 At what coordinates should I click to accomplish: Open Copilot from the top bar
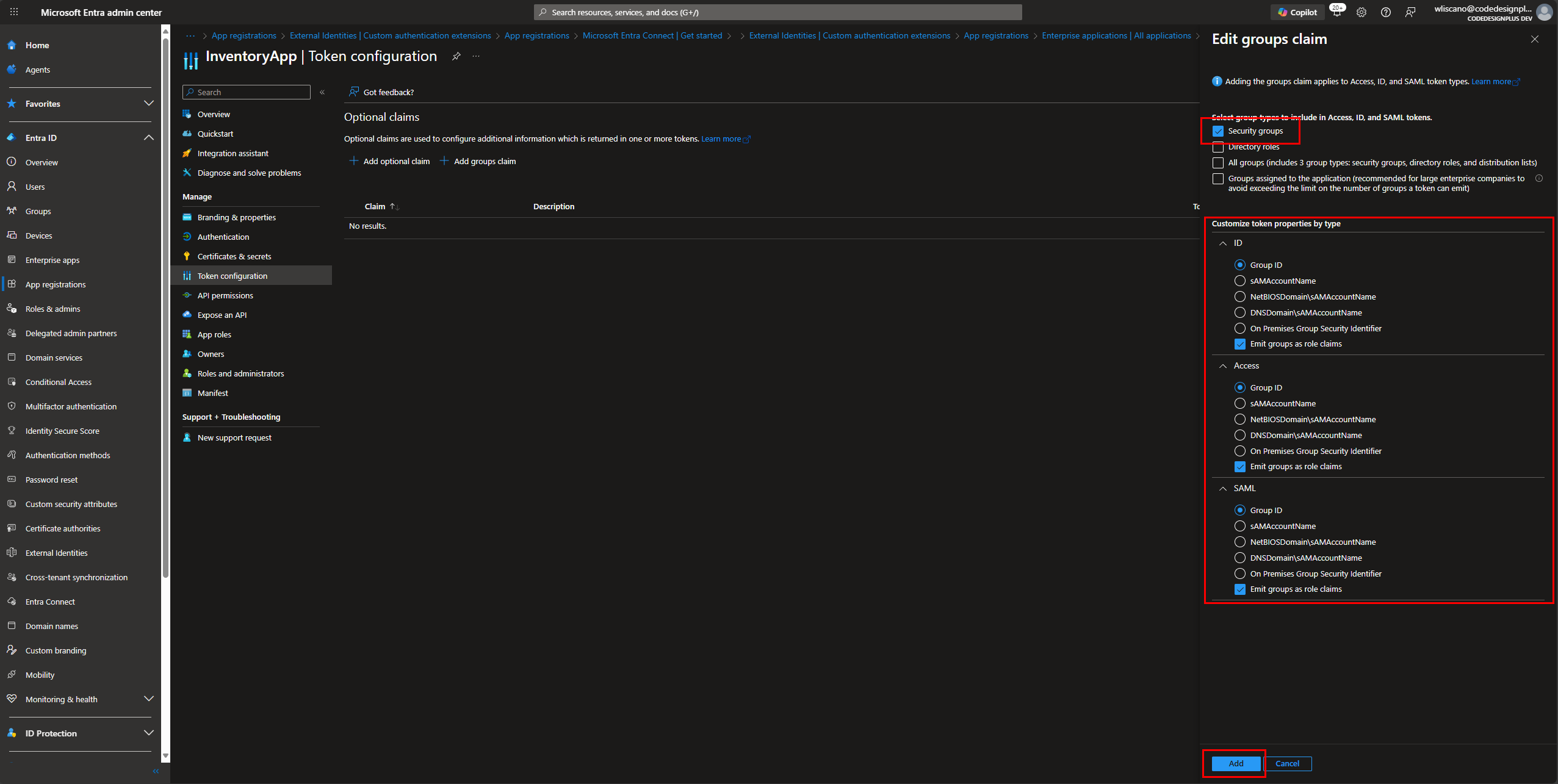pyautogui.click(x=1297, y=12)
